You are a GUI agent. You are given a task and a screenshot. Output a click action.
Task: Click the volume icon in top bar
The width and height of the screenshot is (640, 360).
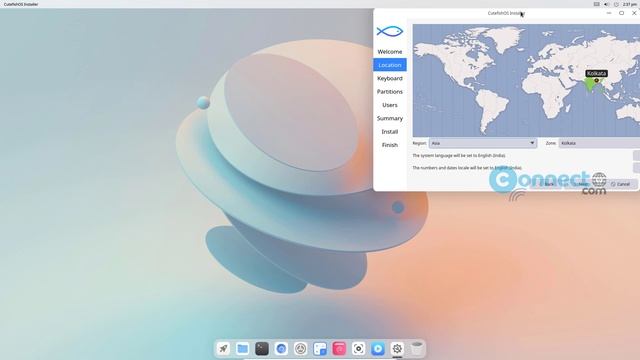pyautogui.click(x=606, y=4)
